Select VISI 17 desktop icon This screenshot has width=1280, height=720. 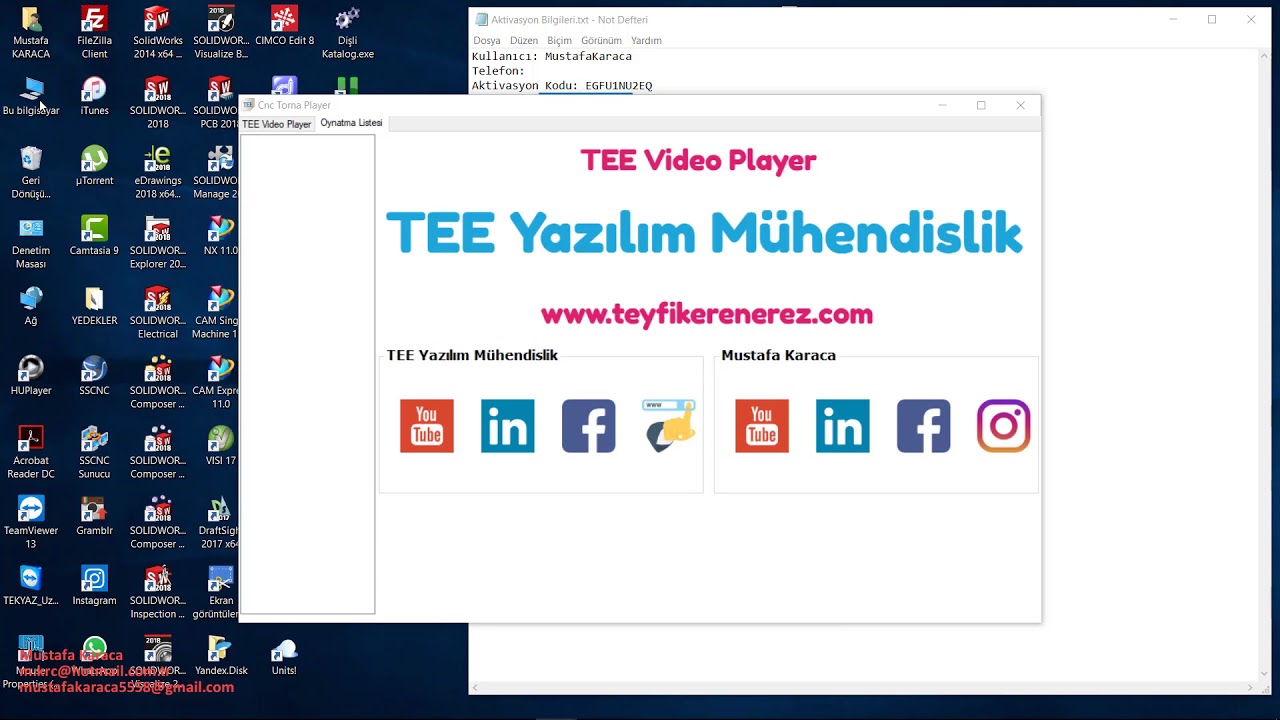221,447
